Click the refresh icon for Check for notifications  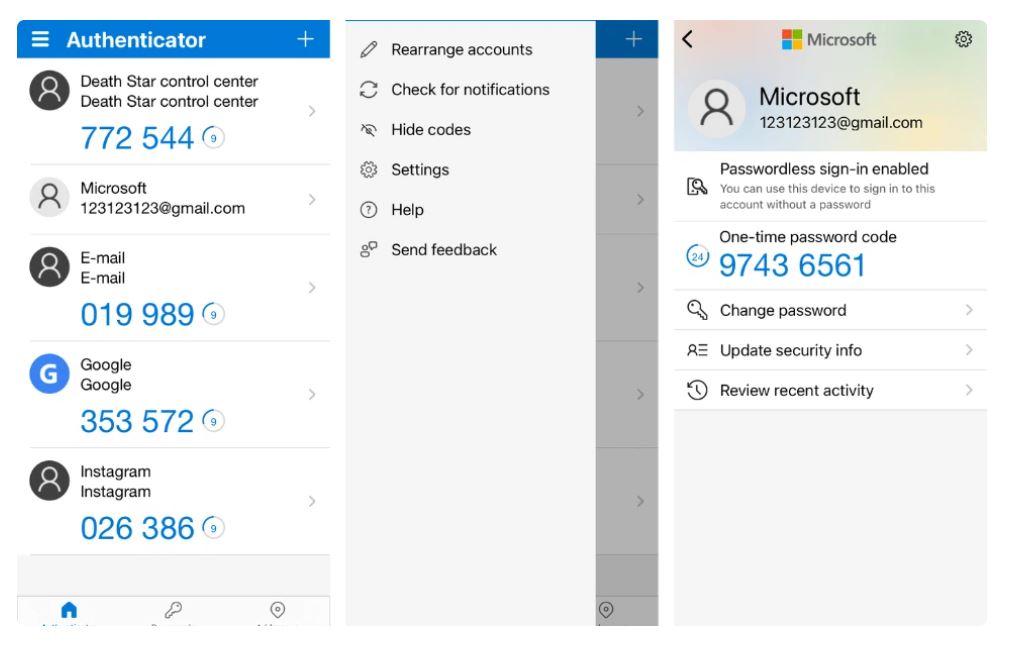(x=369, y=90)
